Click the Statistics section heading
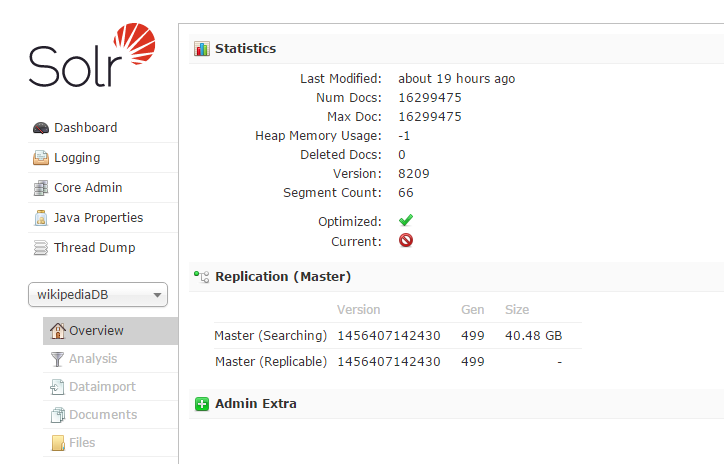 click(x=246, y=48)
